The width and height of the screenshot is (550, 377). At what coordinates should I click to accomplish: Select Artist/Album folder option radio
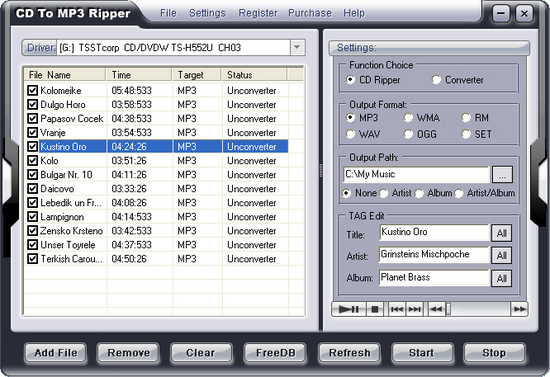click(x=458, y=193)
